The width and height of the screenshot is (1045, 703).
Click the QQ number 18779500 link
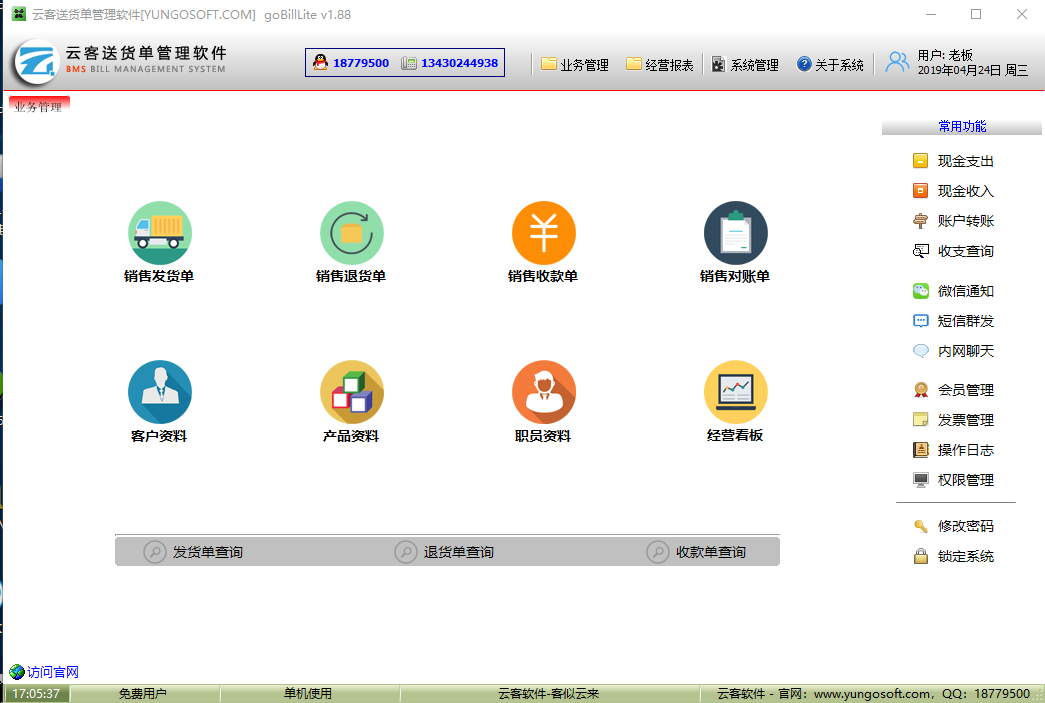pos(361,63)
